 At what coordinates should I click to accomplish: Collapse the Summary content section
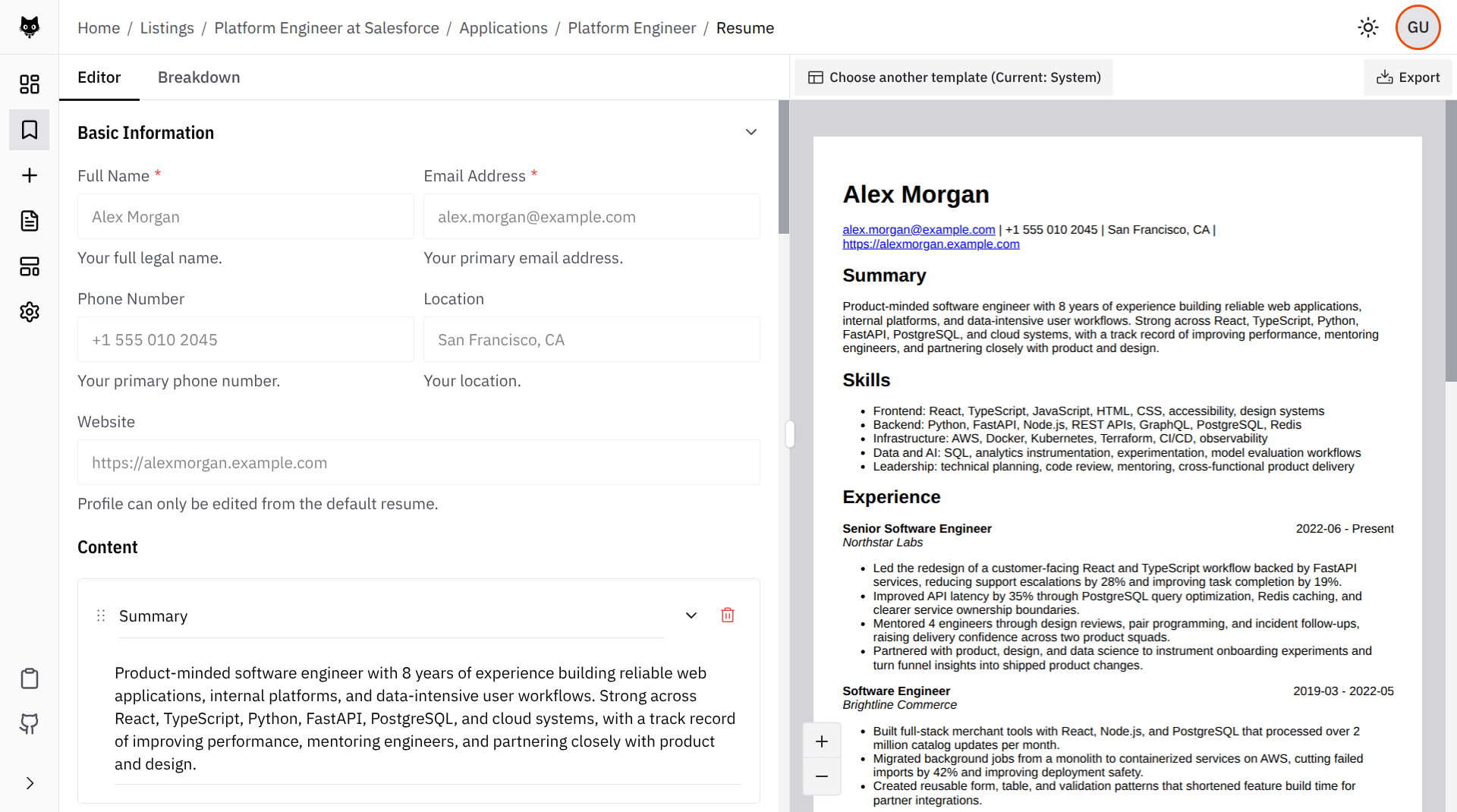691,615
